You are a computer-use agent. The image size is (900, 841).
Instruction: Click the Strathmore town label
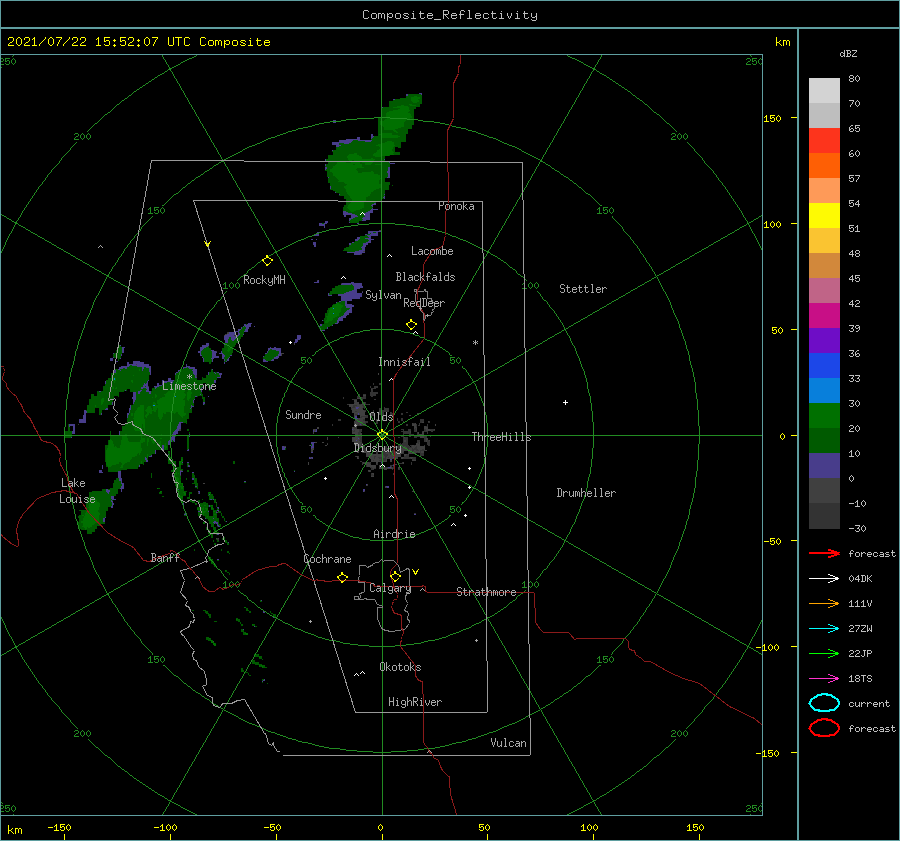[486, 592]
